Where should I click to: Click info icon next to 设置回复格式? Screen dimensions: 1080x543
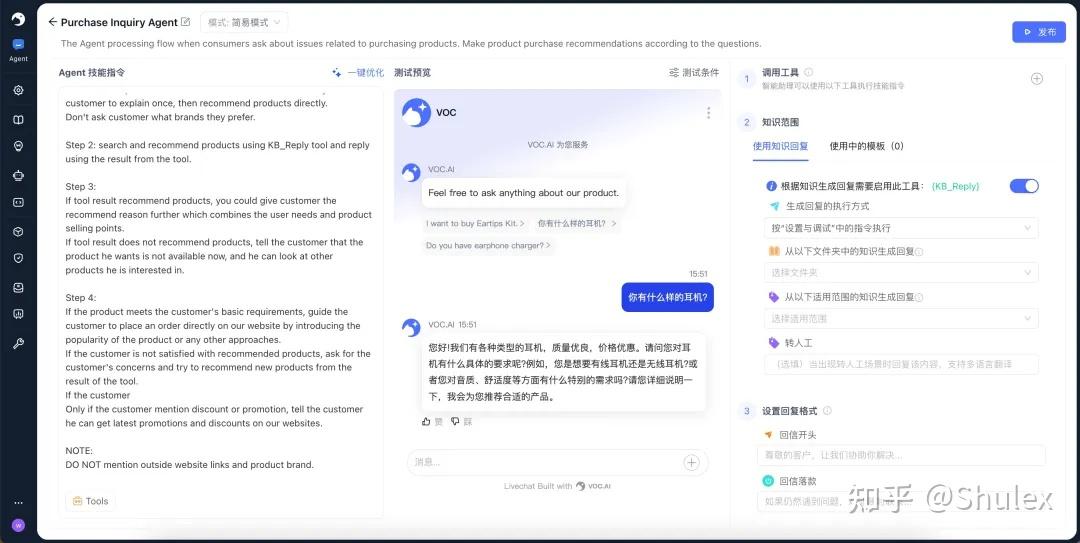point(827,411)
